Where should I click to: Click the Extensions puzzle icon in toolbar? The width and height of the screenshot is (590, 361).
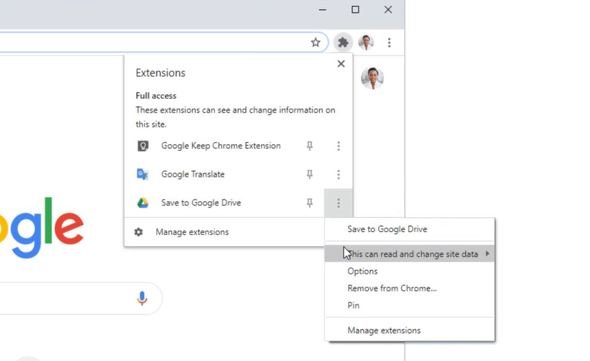point(343,42)
